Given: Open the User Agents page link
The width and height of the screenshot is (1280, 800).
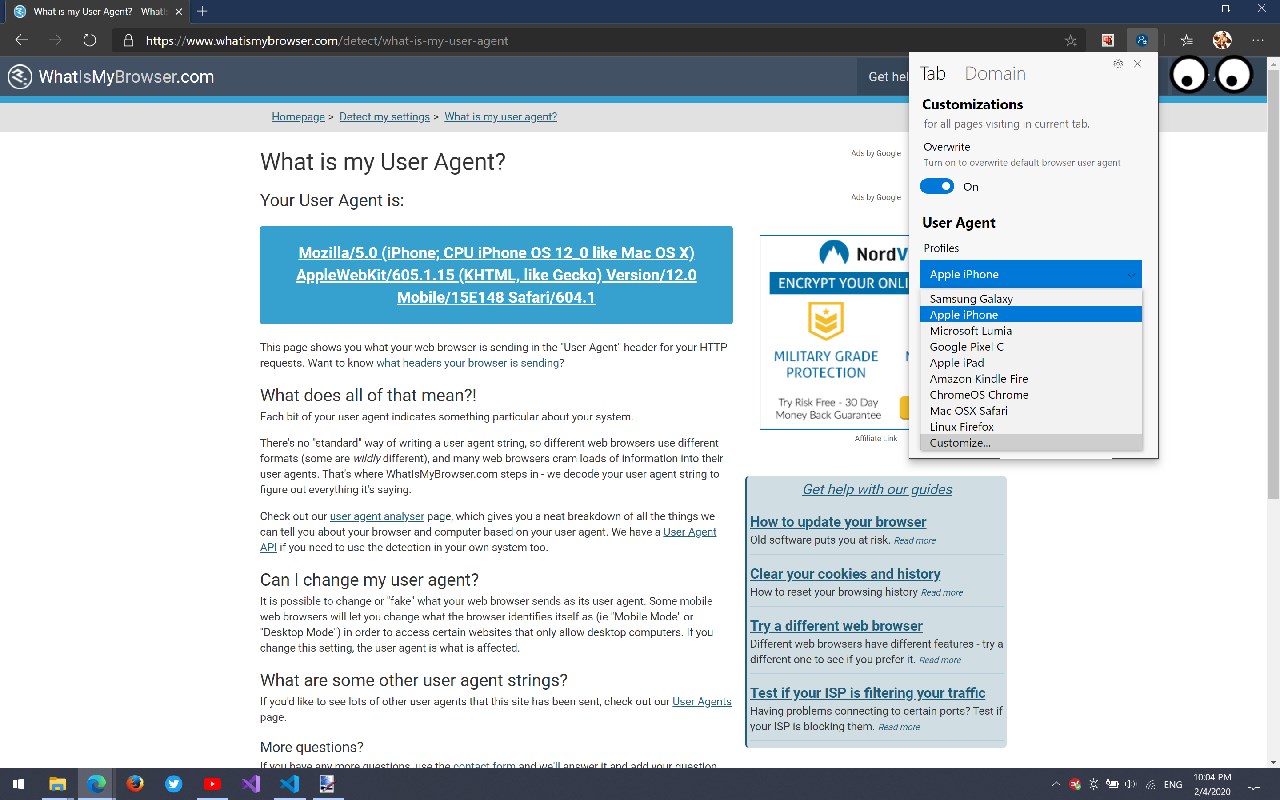Looking at the screenshot, I should pyautogui.click(x=701, y=702).
